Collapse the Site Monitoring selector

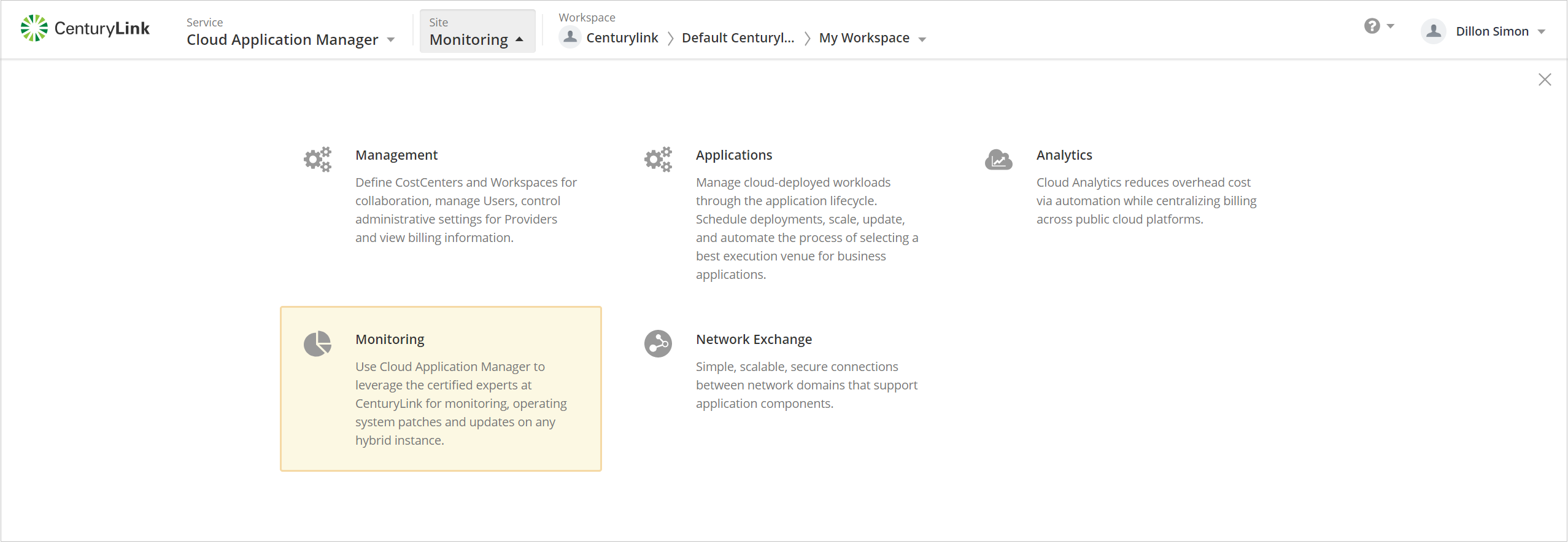click(477, 31)
